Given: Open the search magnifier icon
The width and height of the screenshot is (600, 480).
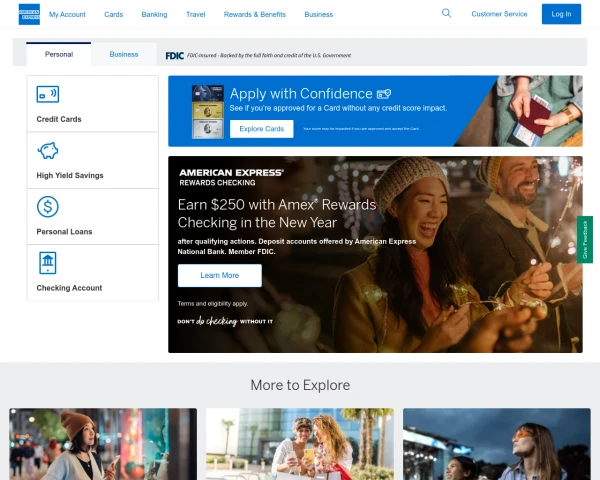Looking at the screenshot, I should pos(446,14).
